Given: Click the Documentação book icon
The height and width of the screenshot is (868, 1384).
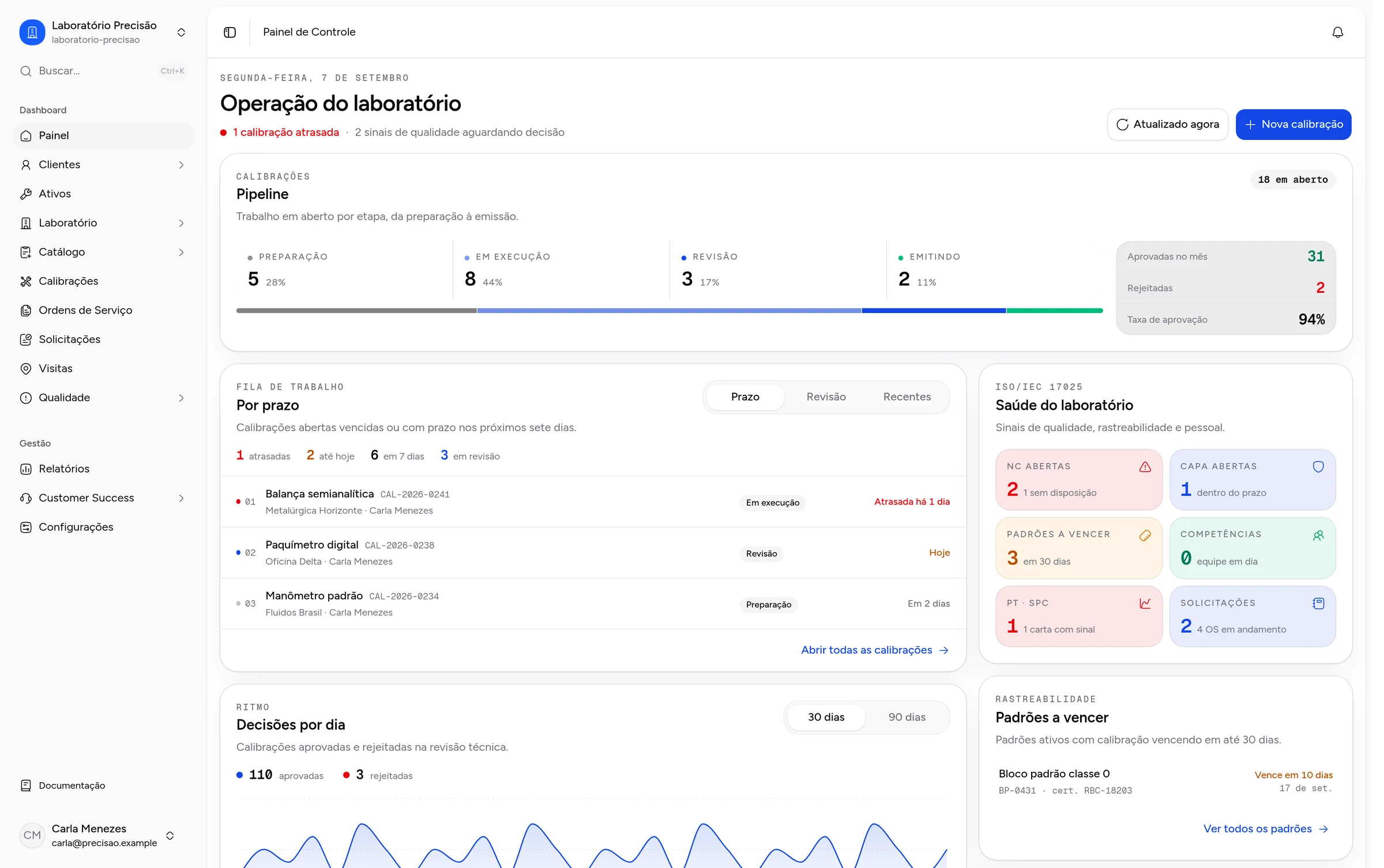Looking at the screenshot, I should pyautogui.click(x=26, y=786).
